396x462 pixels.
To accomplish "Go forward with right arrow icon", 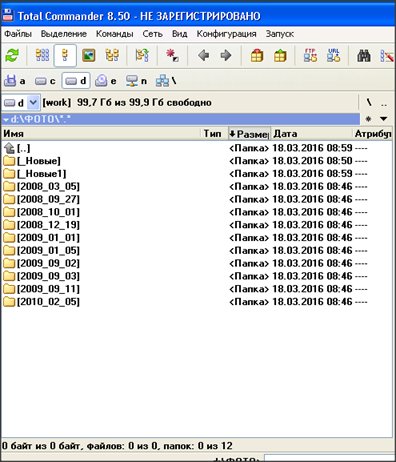I will 226,55.
